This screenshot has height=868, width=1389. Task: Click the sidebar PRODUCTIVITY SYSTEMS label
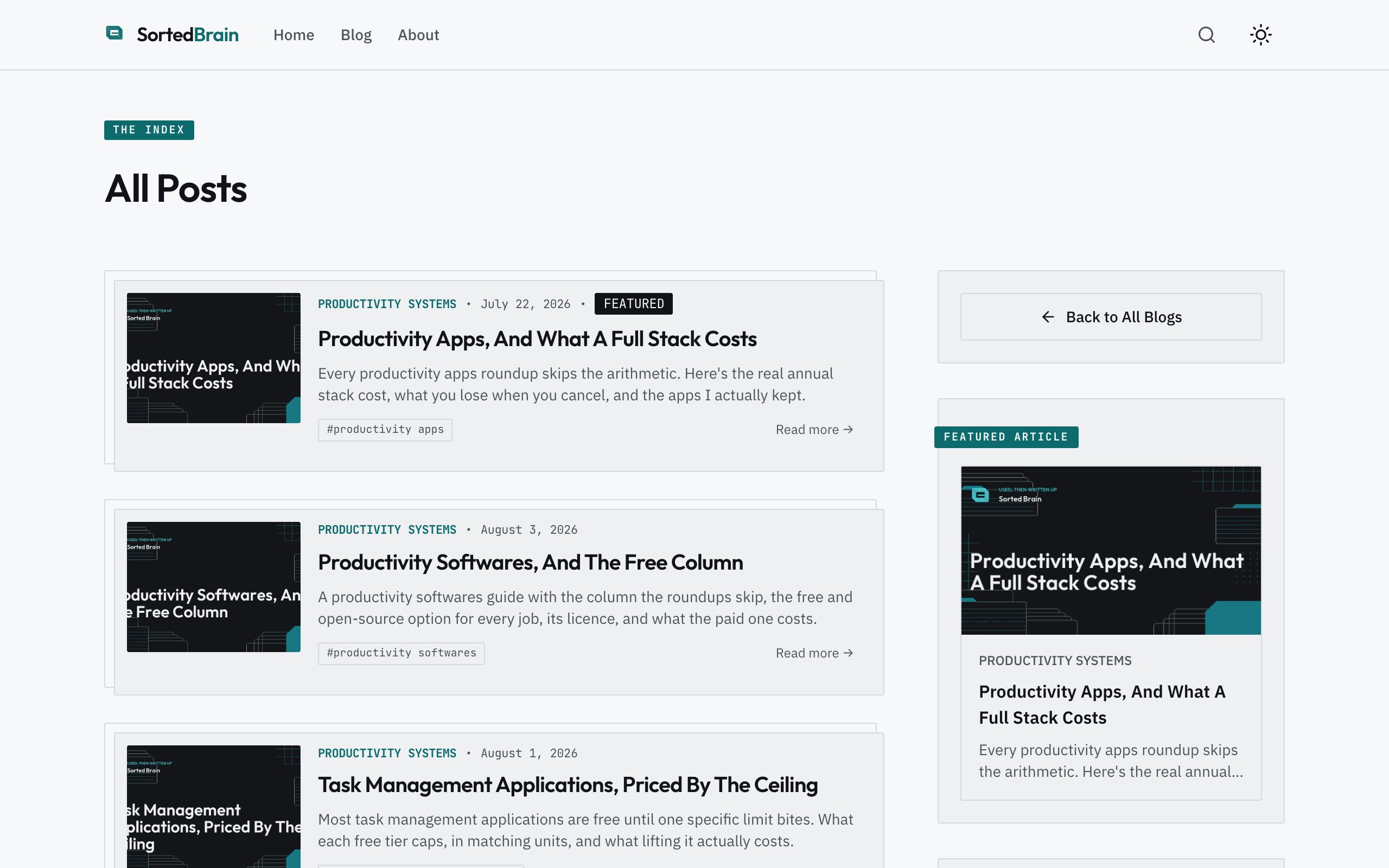click(x=1055, y=661)
